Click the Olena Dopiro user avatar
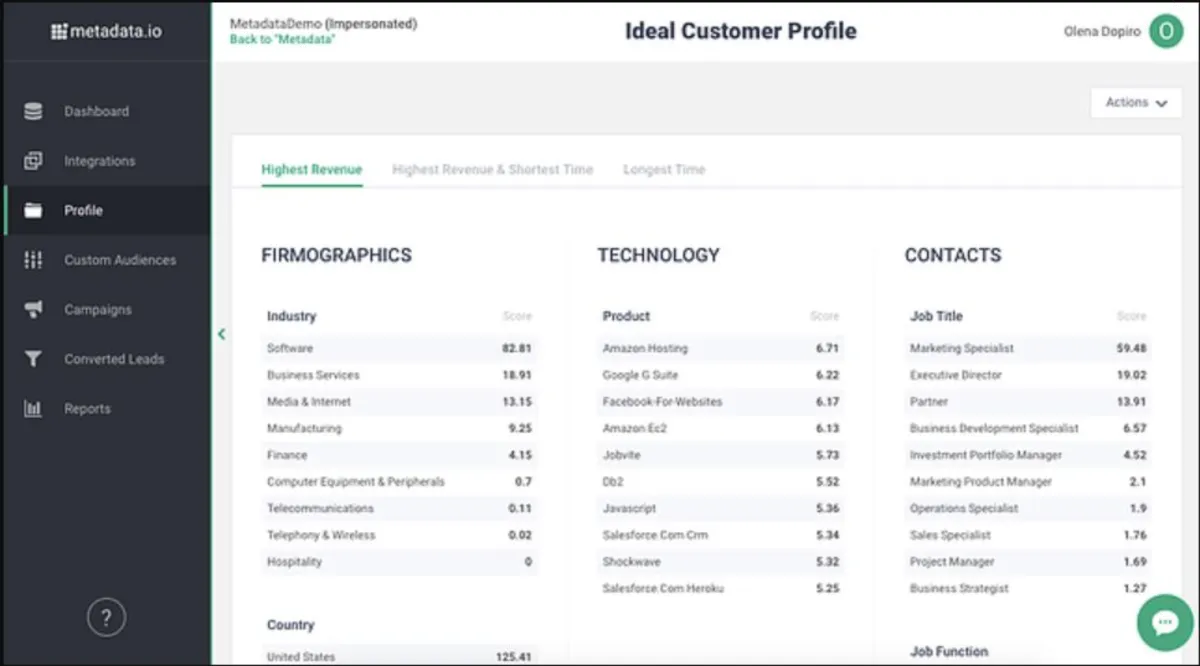1200x666 pixels. tap(1165, 31)
